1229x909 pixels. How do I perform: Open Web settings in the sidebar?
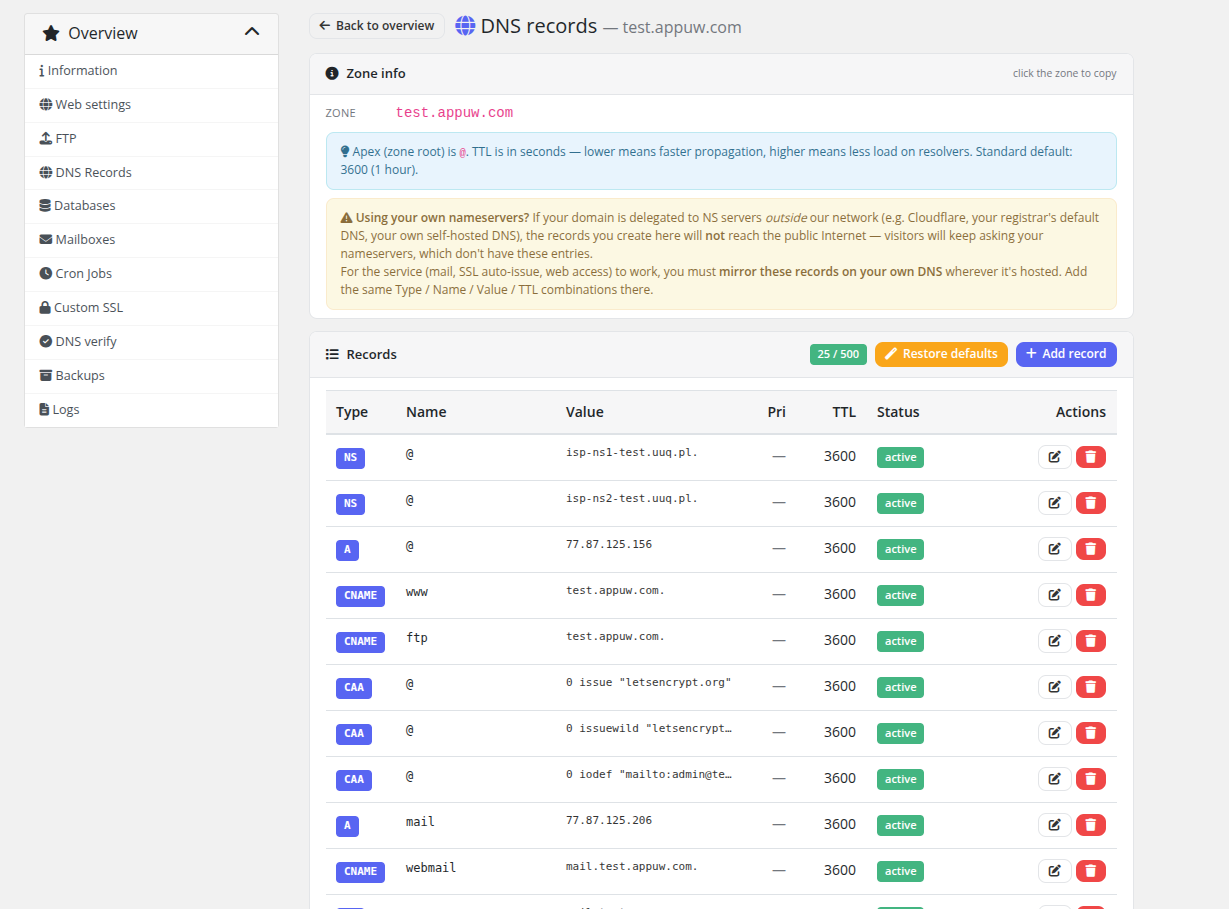click(151, 105)
